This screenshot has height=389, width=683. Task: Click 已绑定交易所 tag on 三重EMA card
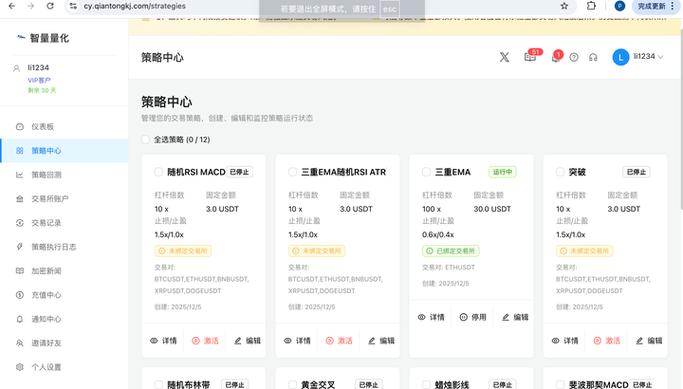450,251
